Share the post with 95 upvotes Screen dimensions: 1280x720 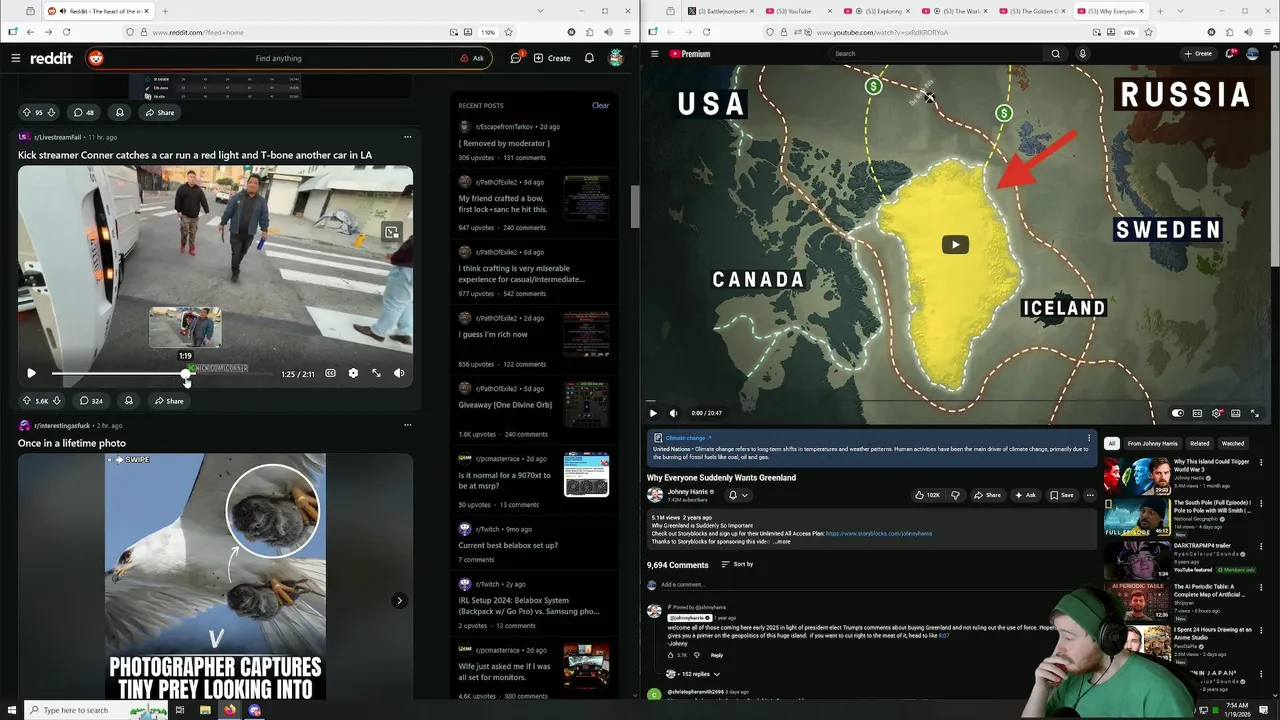(160, 112)
